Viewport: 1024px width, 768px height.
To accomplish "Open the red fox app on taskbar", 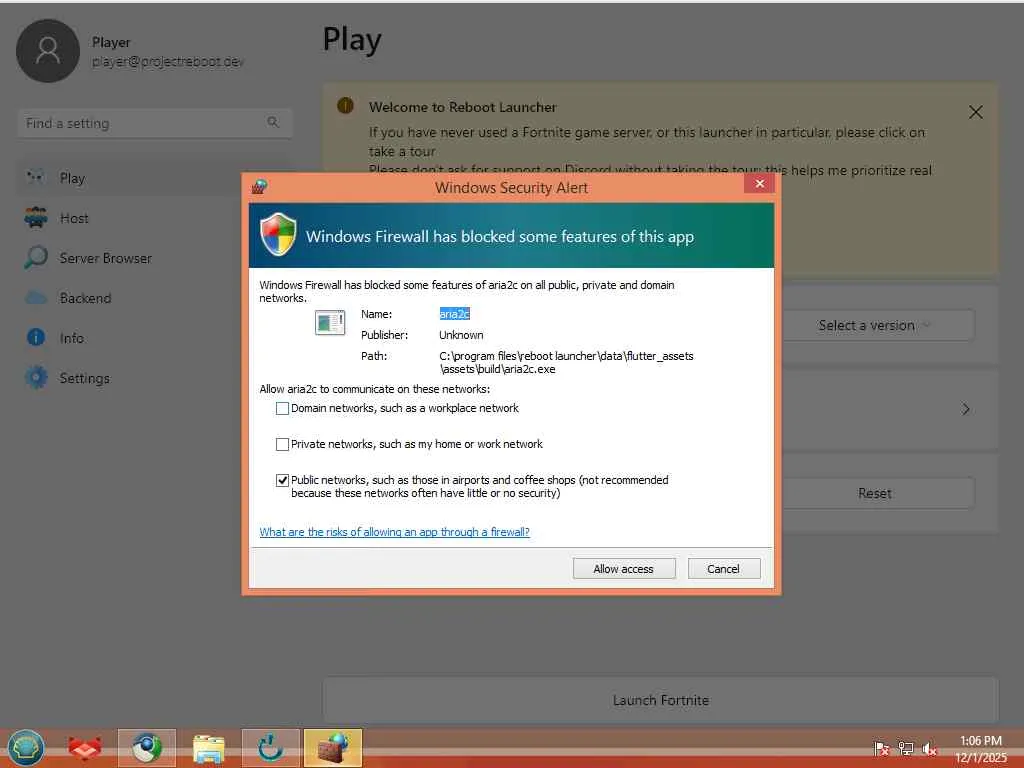I will point(85,748).
